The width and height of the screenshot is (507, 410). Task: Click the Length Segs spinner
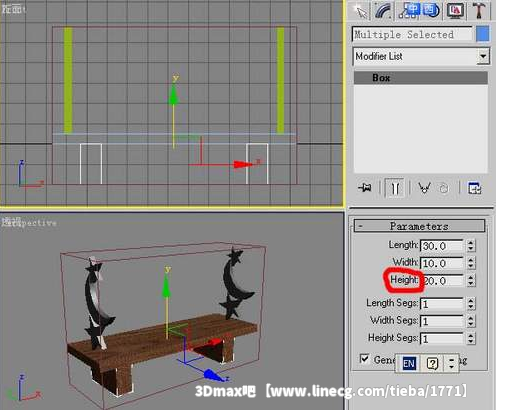tap(471, 304)
